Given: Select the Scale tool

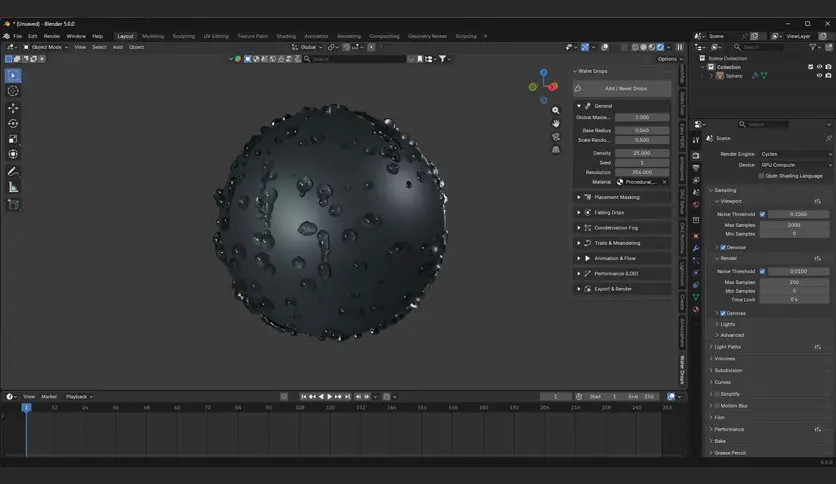Looking at the screenshot, I should (x=13, y=139).
